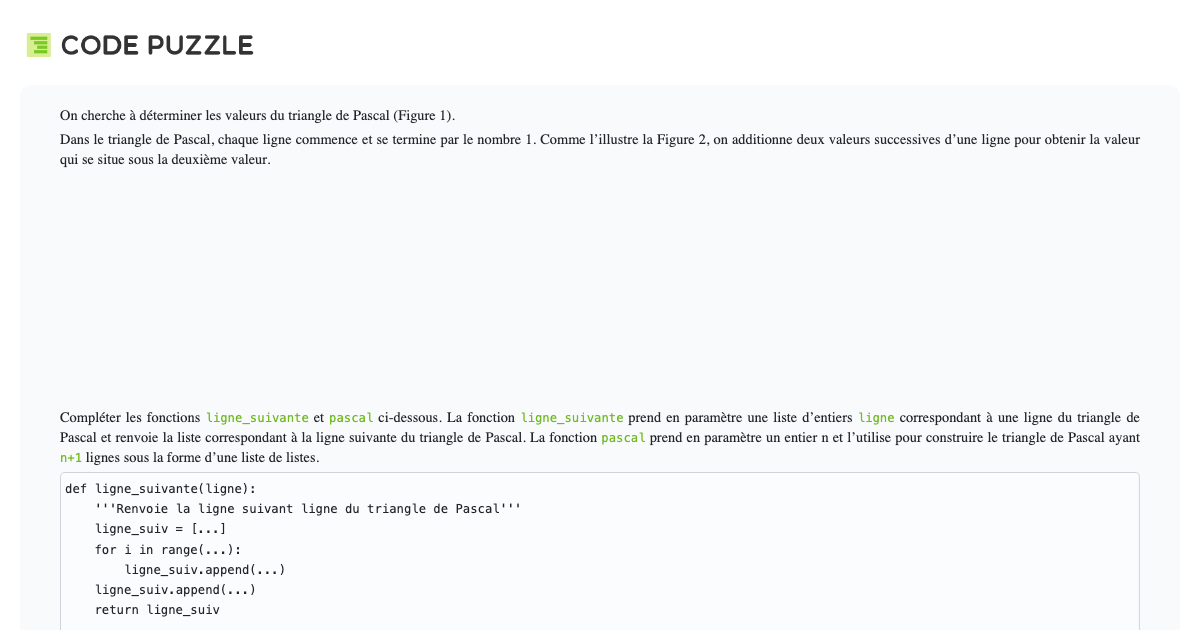Screen dimensions: 1200x630
Task: Click the append(...) line just above return
Action: point(175,589)
